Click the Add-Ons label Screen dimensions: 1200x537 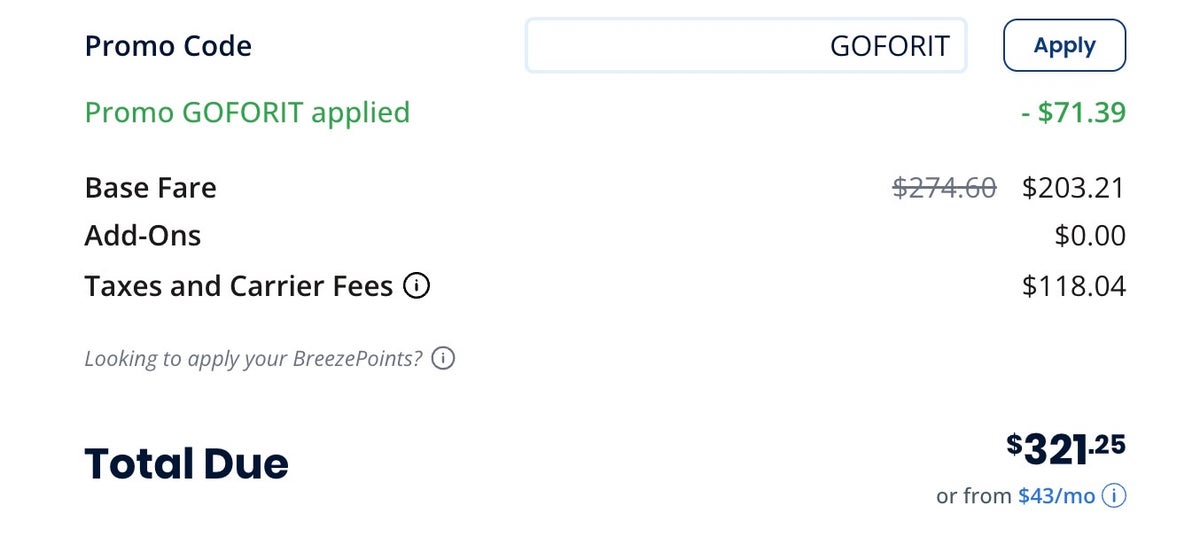pos(143,236)
